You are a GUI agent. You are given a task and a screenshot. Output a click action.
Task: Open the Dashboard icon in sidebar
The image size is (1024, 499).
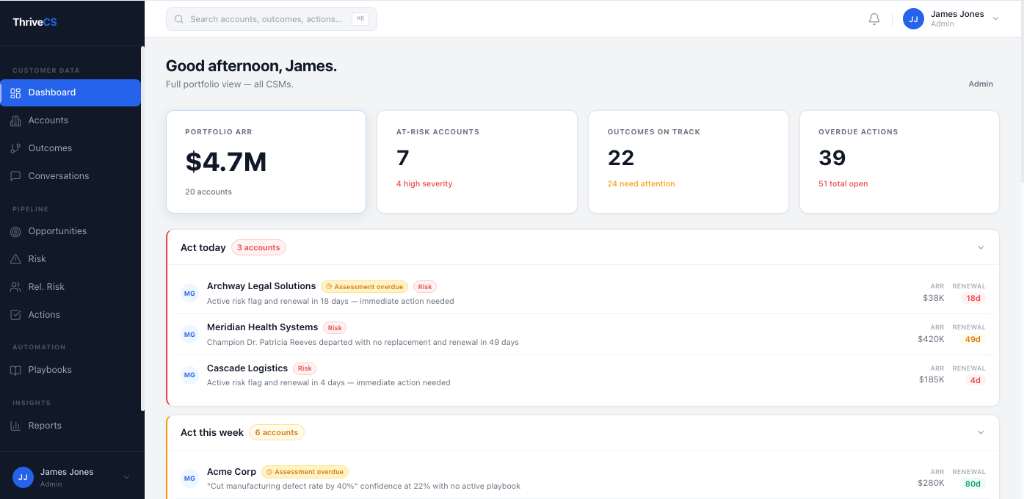(16, 93)
